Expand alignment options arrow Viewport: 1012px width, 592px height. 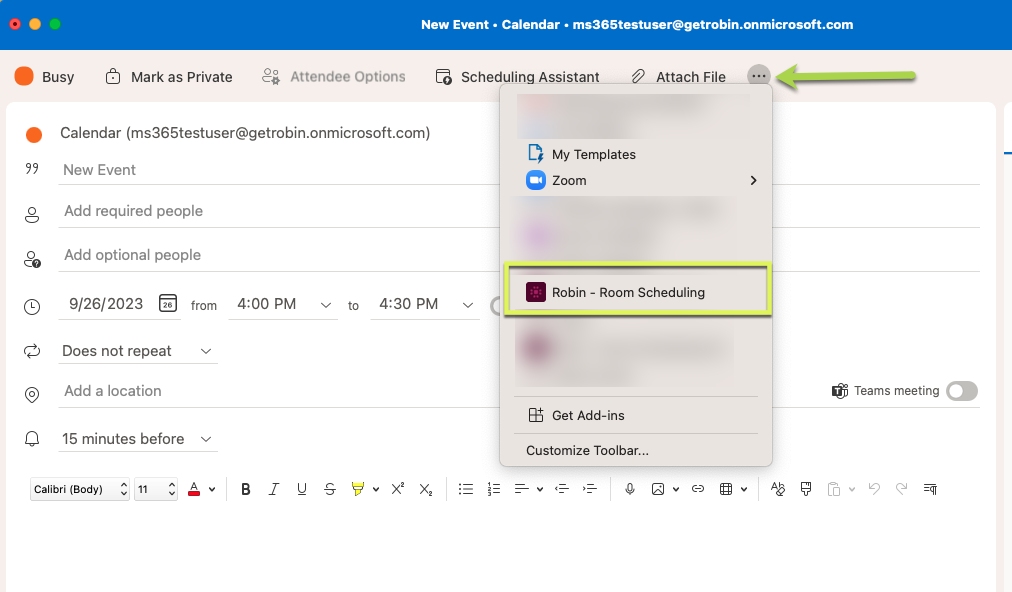pos(540,489)
